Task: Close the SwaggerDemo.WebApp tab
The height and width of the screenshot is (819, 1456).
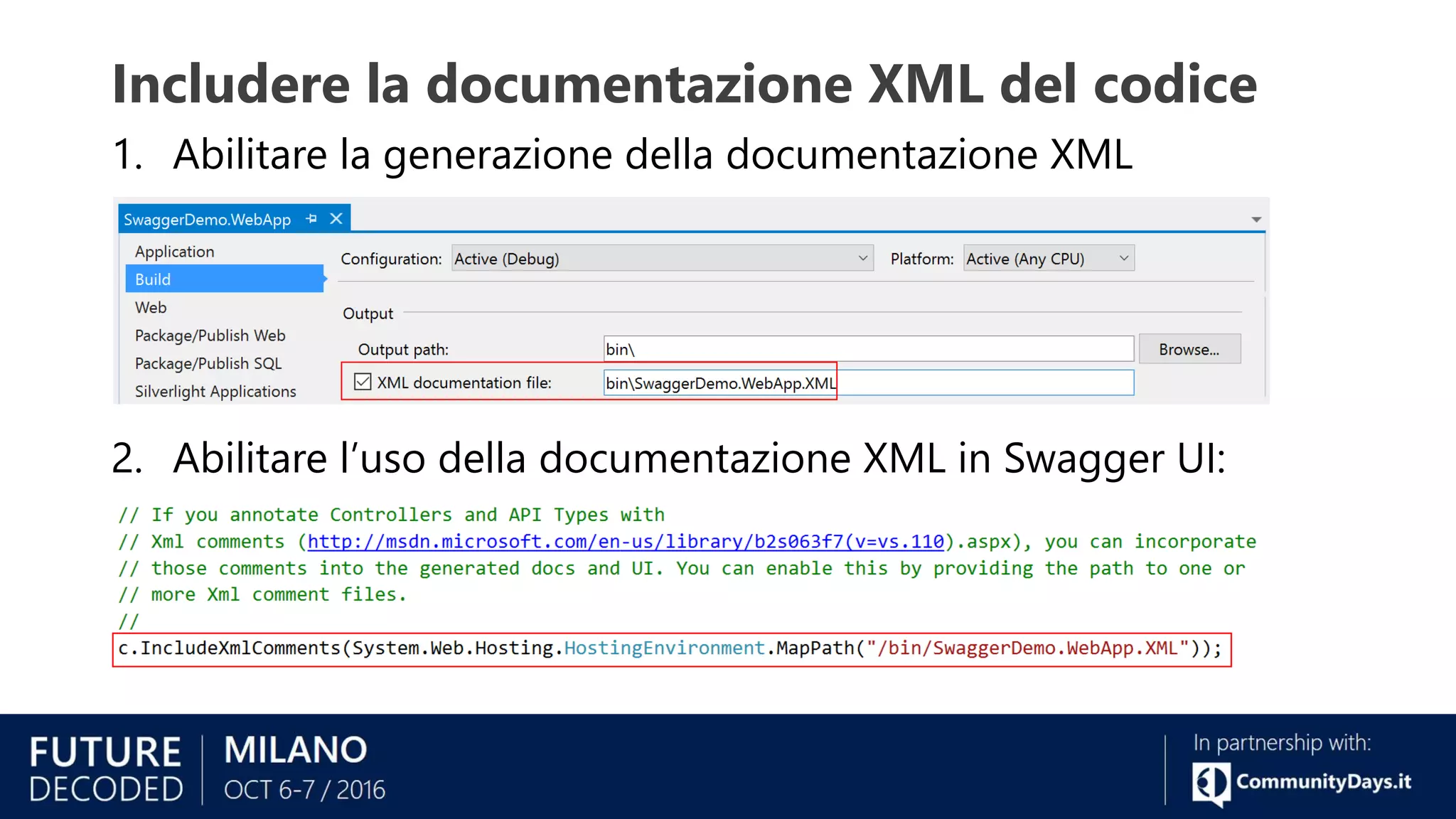Action: click(336, 219)
